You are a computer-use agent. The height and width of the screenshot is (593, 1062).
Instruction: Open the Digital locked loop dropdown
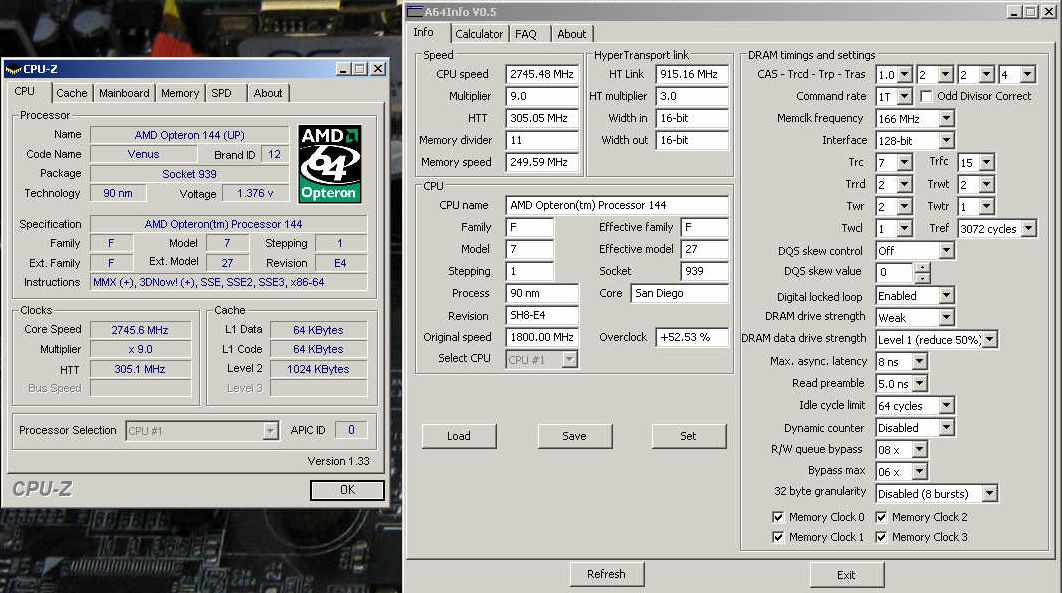pos(946,296)
